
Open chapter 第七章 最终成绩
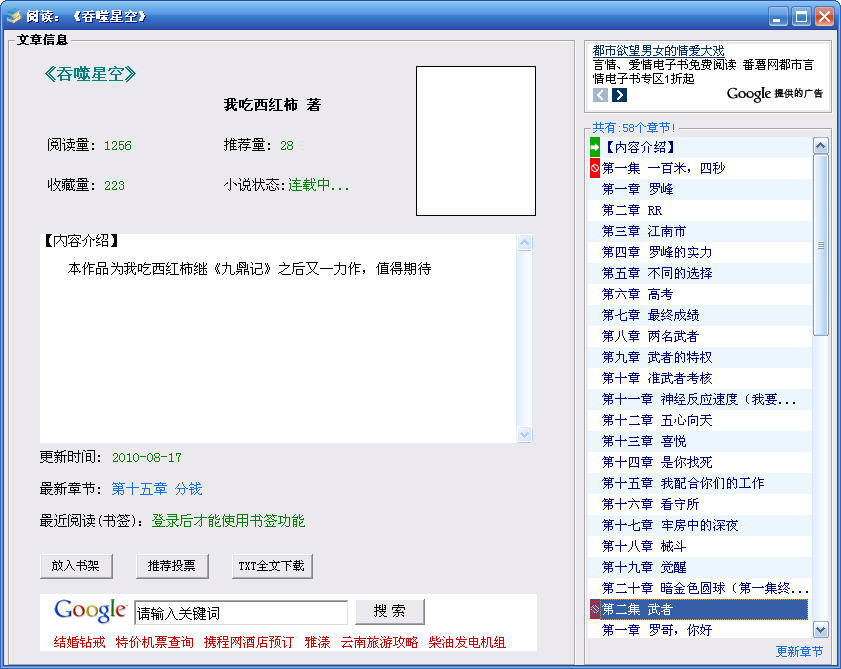coord(700,315)
